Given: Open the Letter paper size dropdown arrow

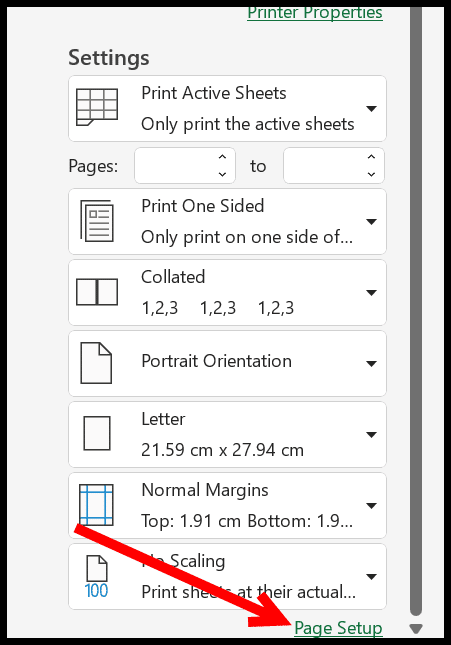Looking at the screenshot, I should coord(372,435).
